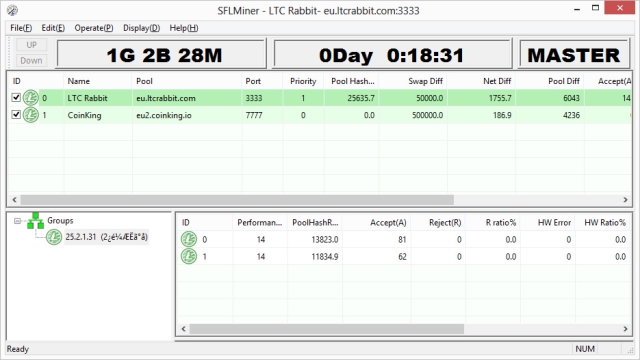
Task: Click pool diff value 4236
Action: coord(571,116)
